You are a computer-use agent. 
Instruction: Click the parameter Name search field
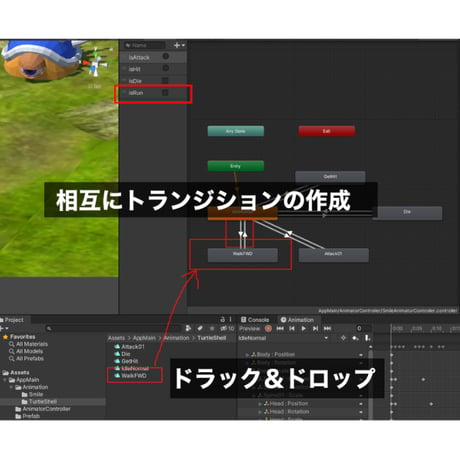(145, 45)
